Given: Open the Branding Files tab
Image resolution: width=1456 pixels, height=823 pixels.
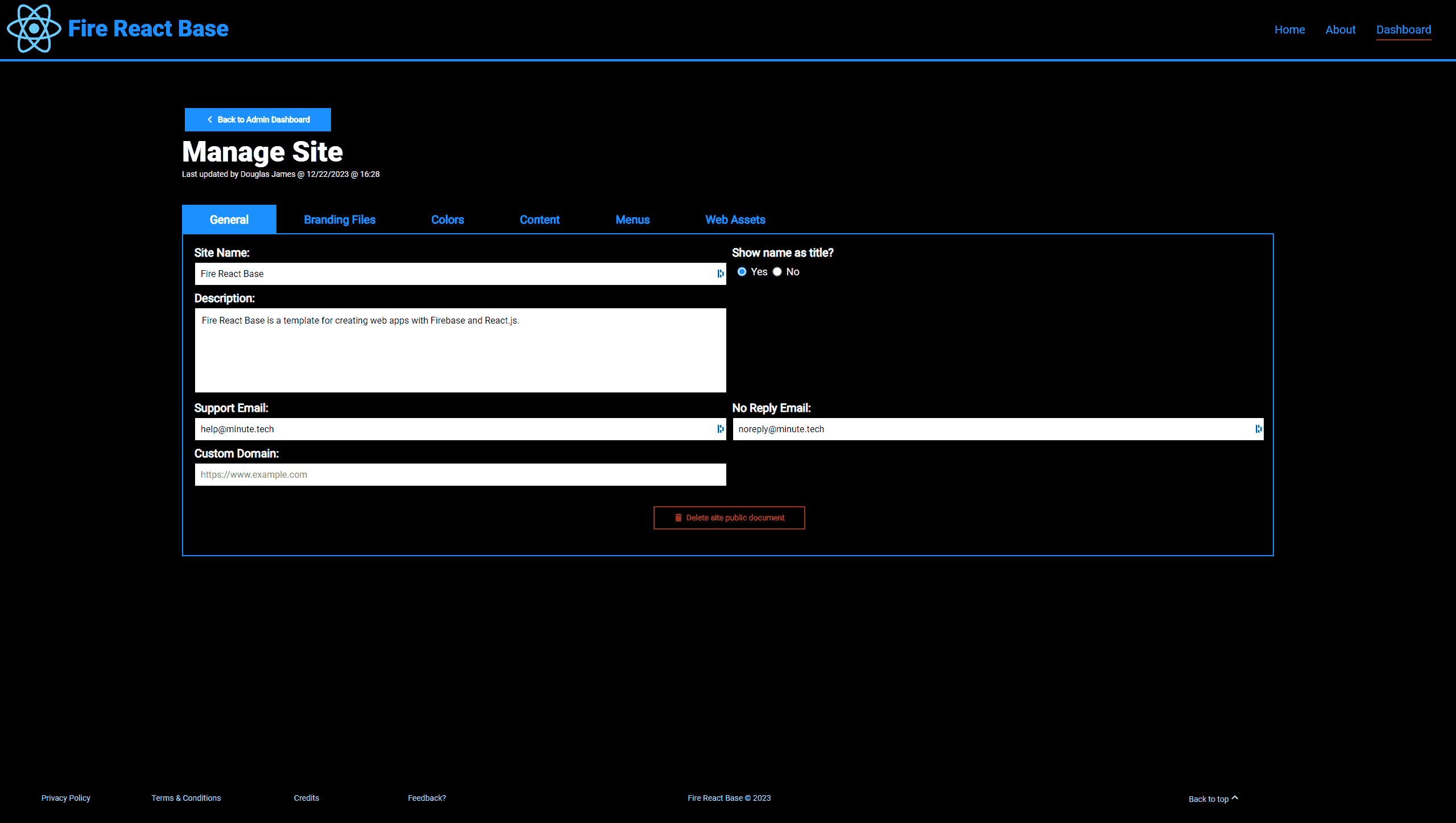Looking at the screenshot, I should click(338, 219).
